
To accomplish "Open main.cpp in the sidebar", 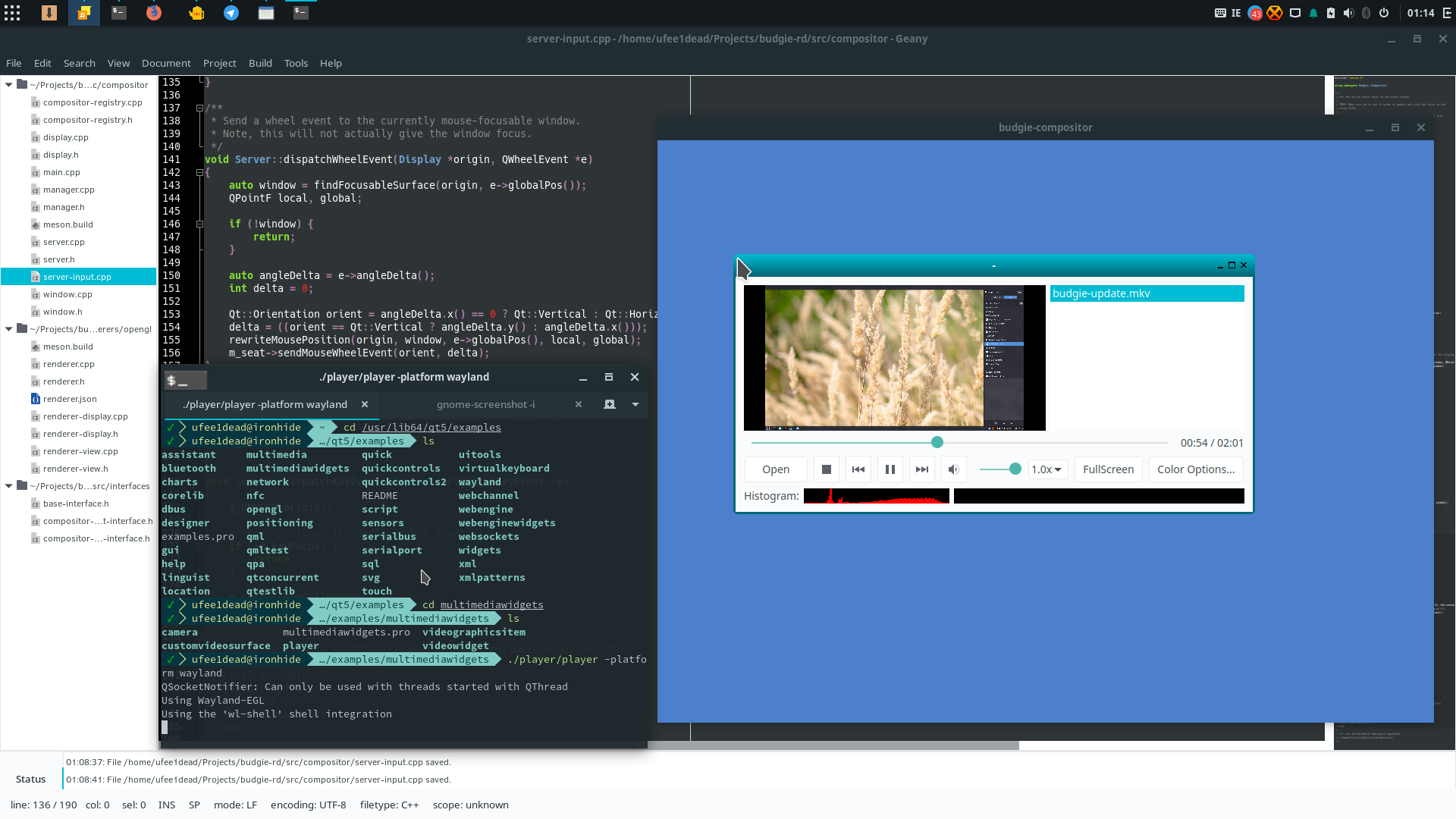I will coord(61,172).
